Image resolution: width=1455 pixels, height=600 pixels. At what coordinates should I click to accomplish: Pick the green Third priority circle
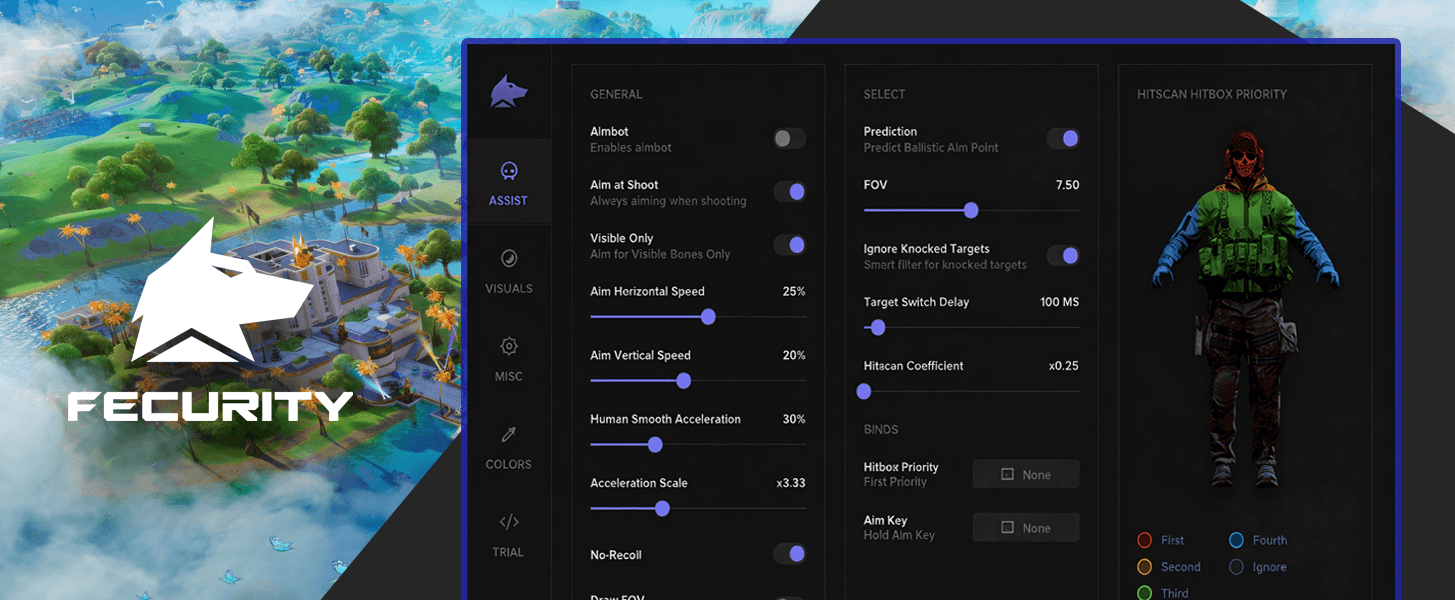click(x=1145, y=593)
